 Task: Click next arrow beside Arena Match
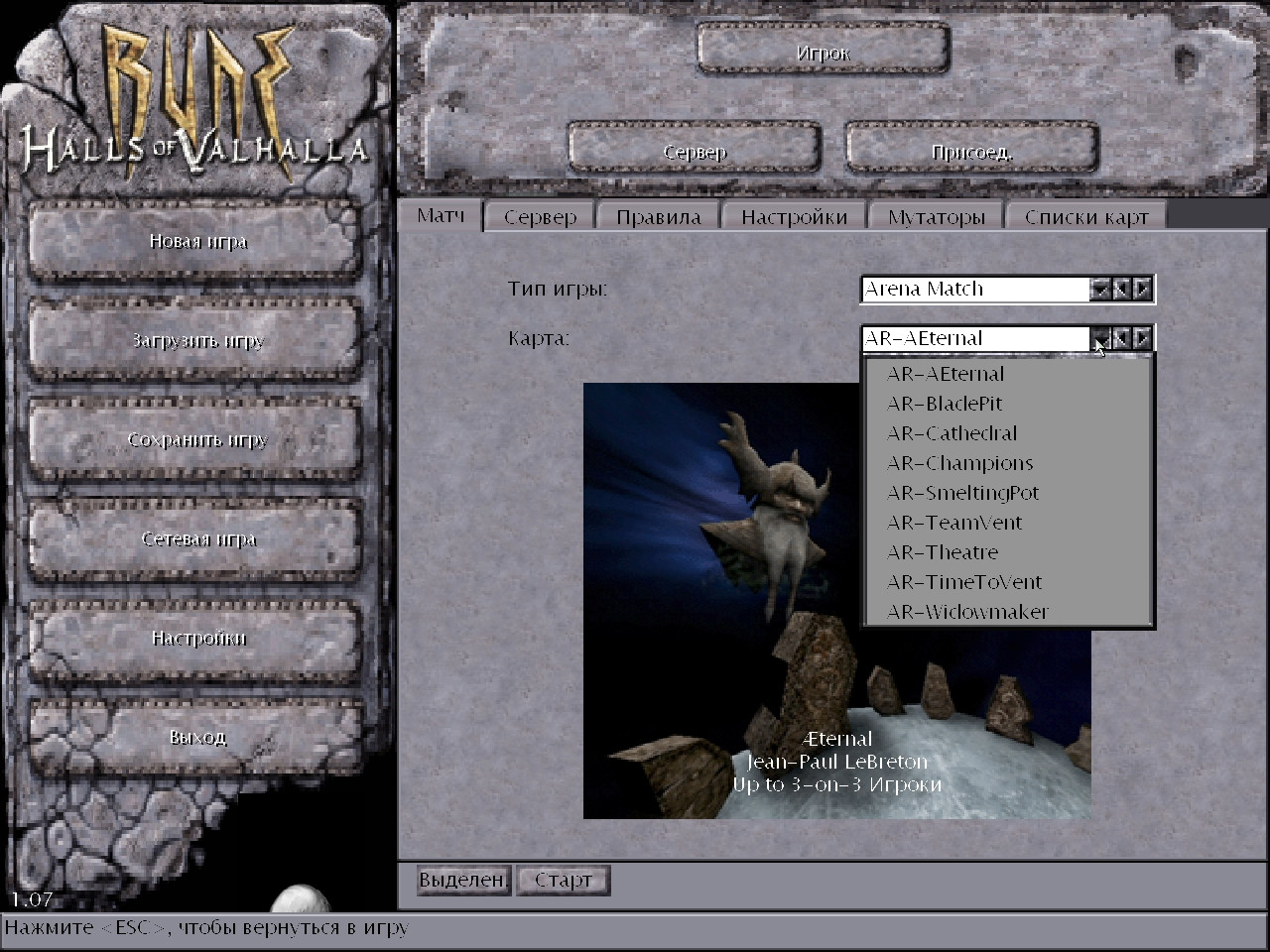coord(1142,289)
